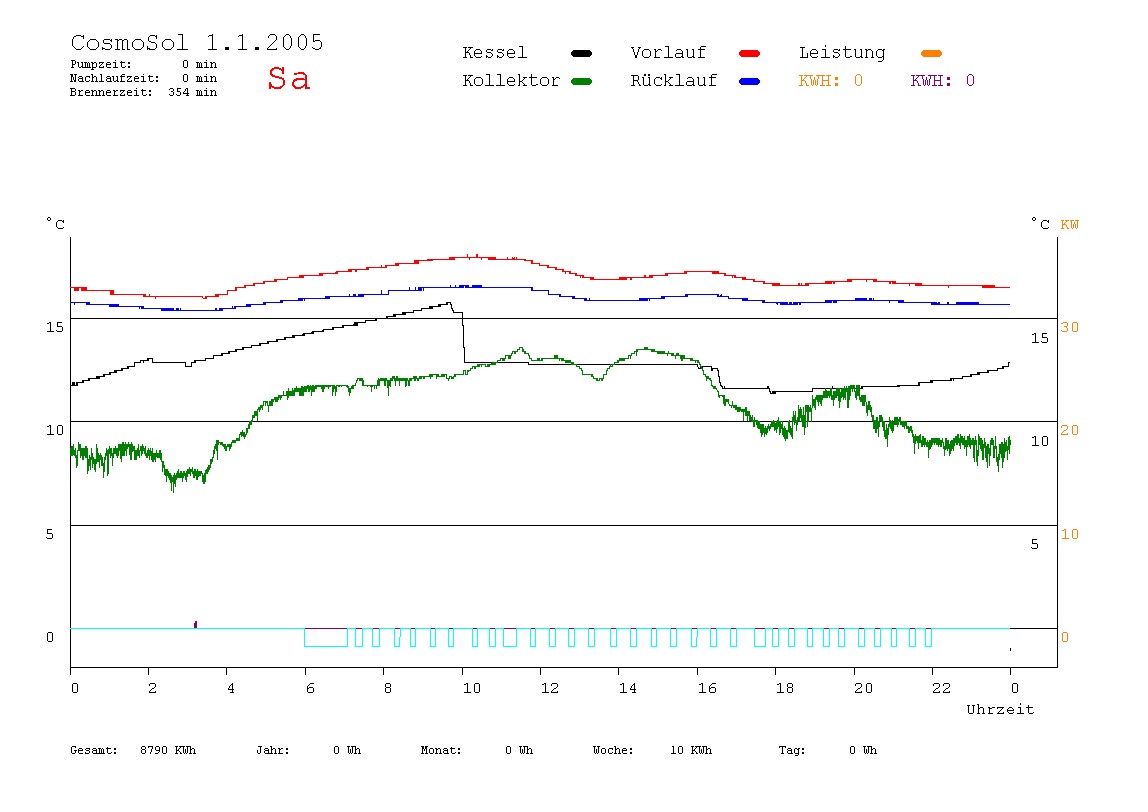Click the 'Rücklauf' legend label
The width and height of the screenshot is (1148, 812).
[674, 81]
